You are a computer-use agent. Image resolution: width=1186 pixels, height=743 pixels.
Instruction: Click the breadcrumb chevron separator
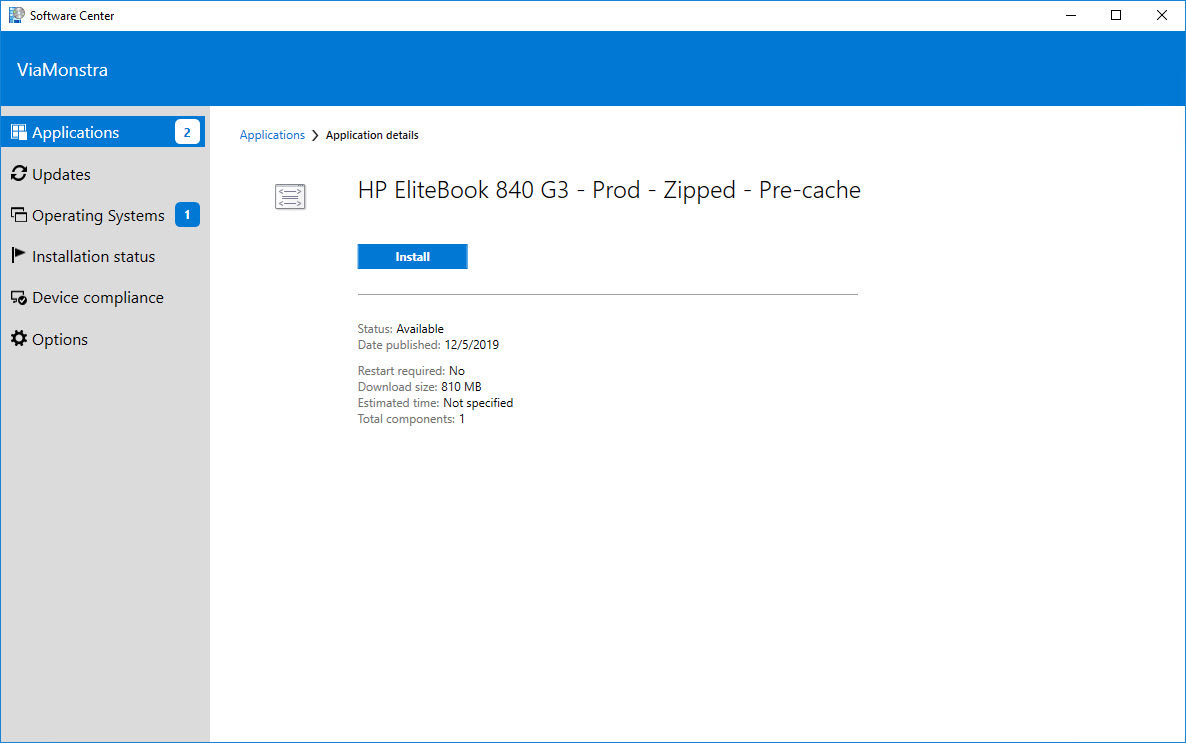coord(315,135)
